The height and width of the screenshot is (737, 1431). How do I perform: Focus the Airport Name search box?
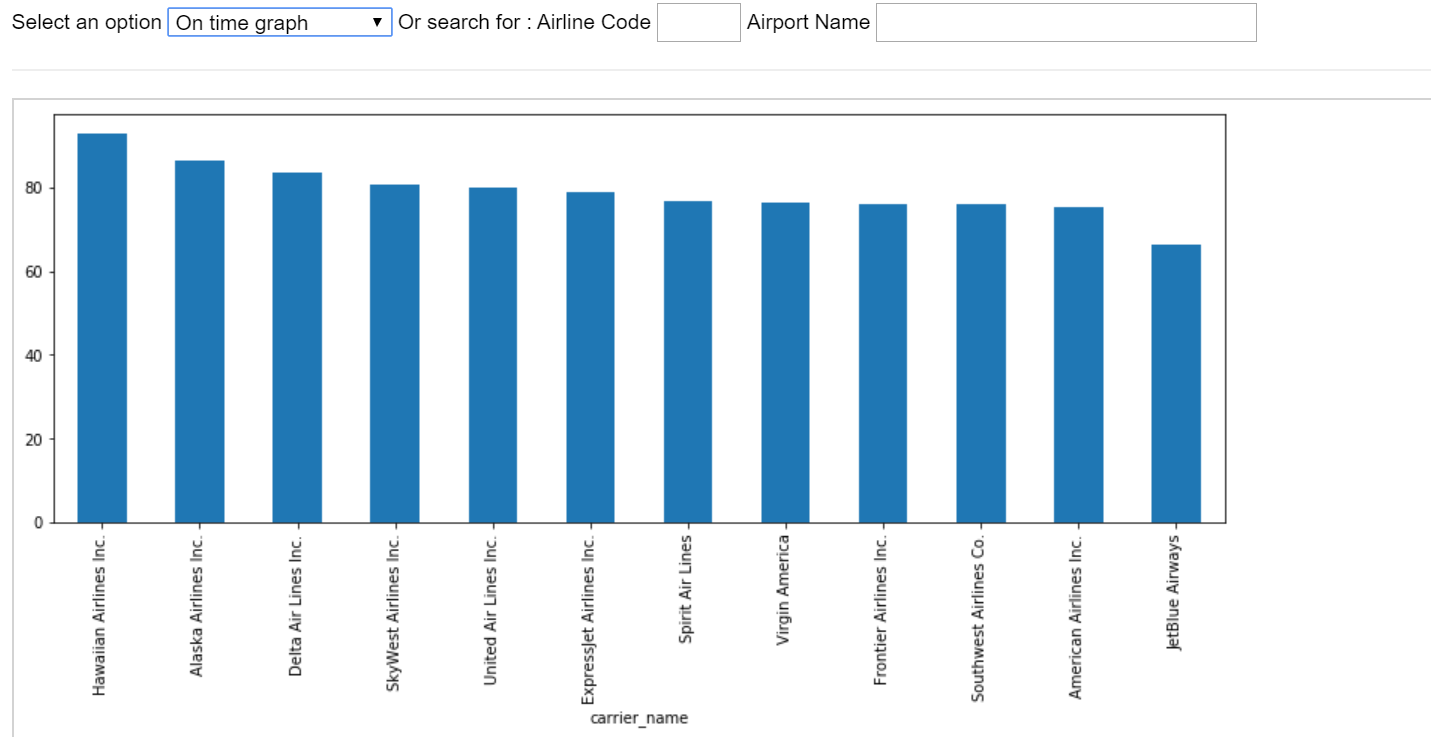click(1065, 22)
